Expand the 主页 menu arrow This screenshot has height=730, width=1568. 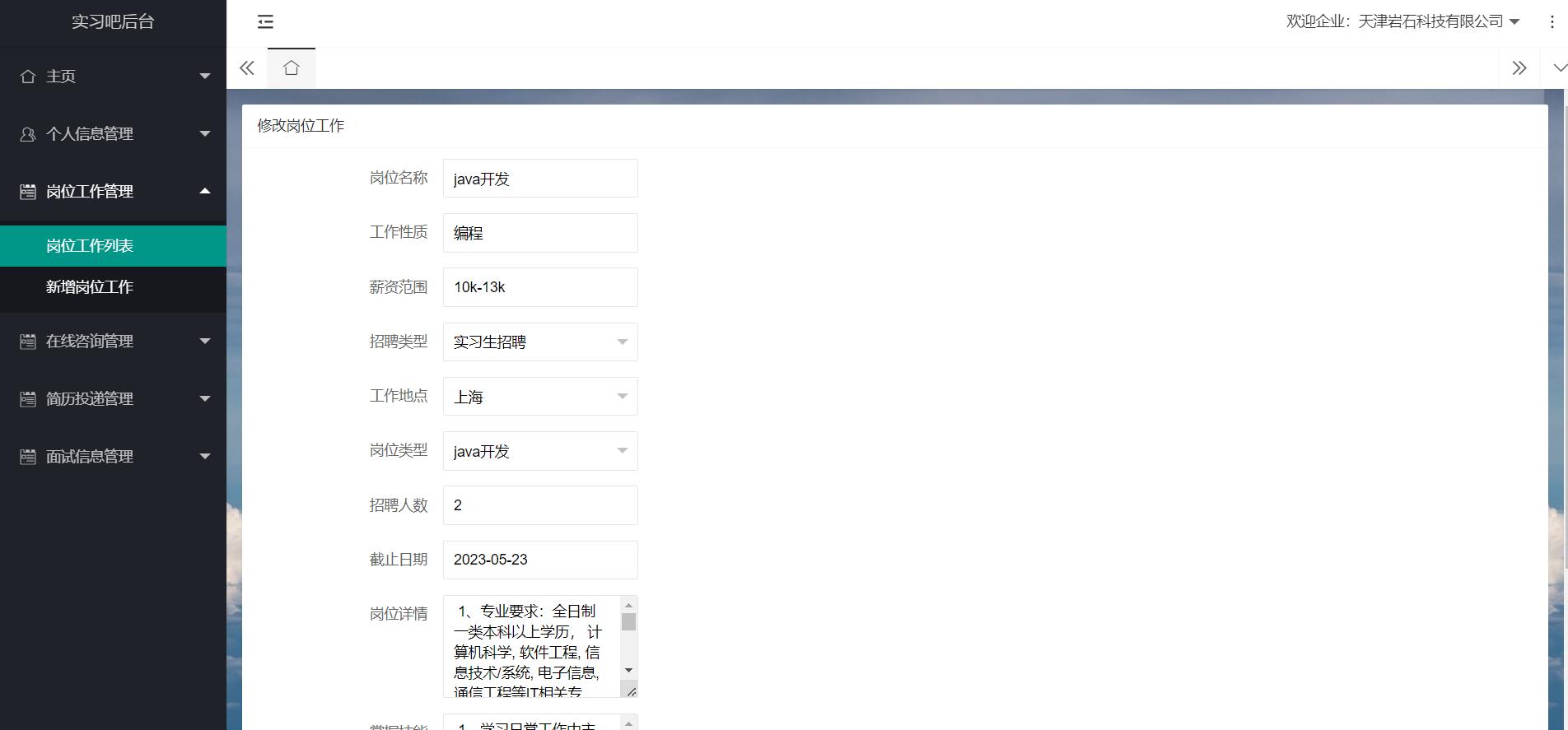click(205, 77)
